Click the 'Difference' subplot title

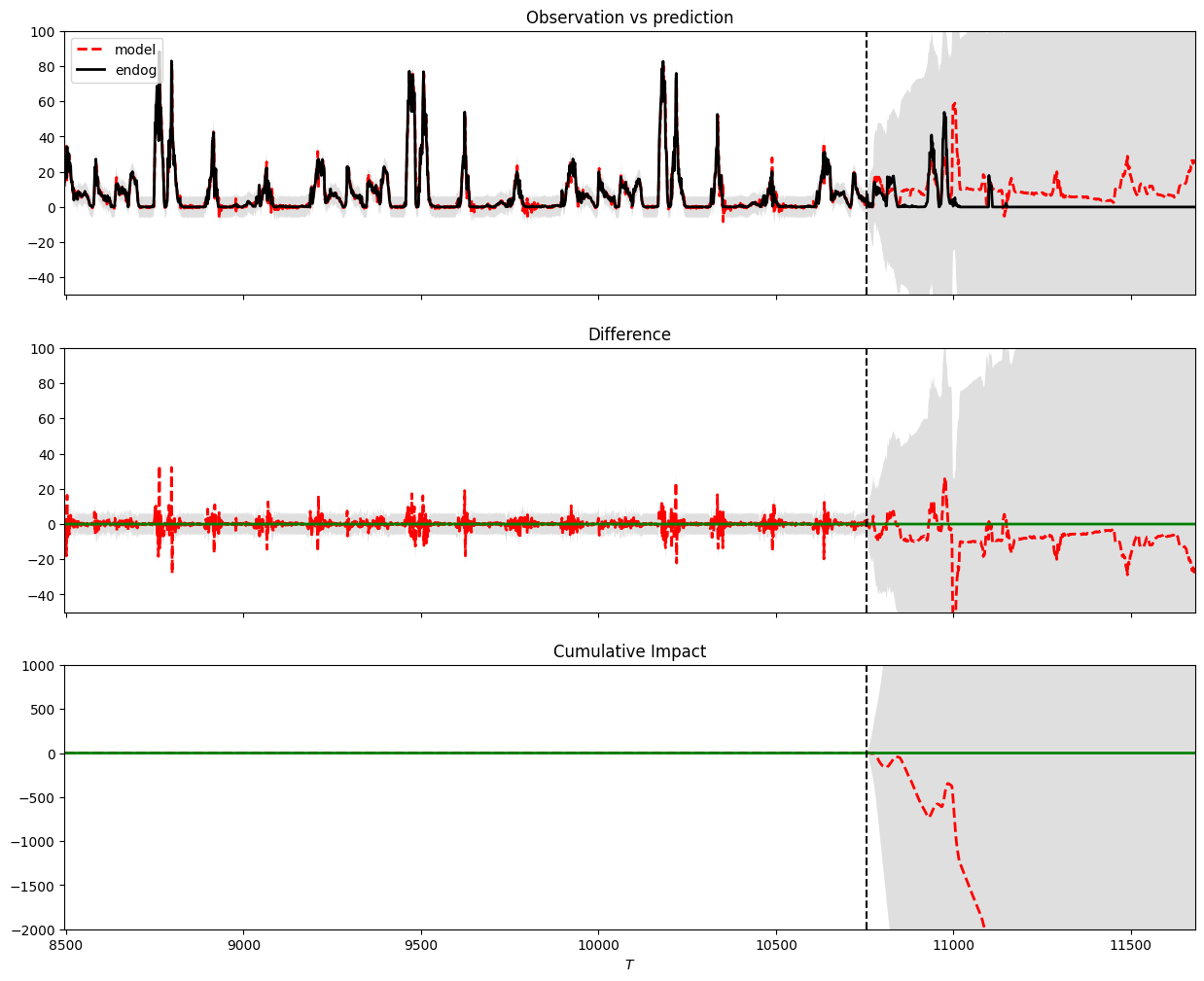point(629,334)
